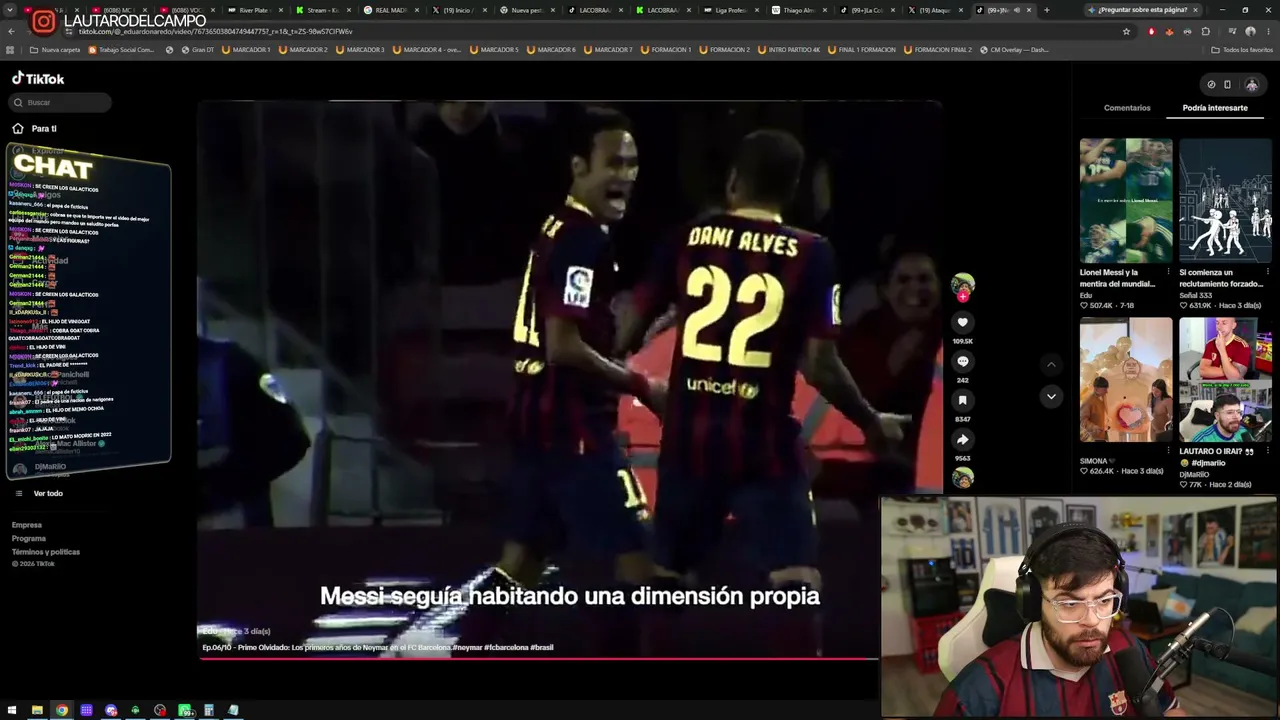Open File Explorer from the taskbar

pos(37,710)
